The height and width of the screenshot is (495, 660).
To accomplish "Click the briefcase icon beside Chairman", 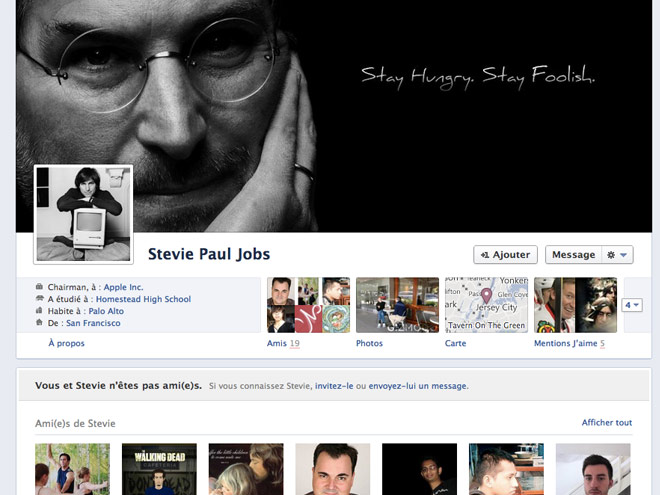I will [x=39, y=287].
